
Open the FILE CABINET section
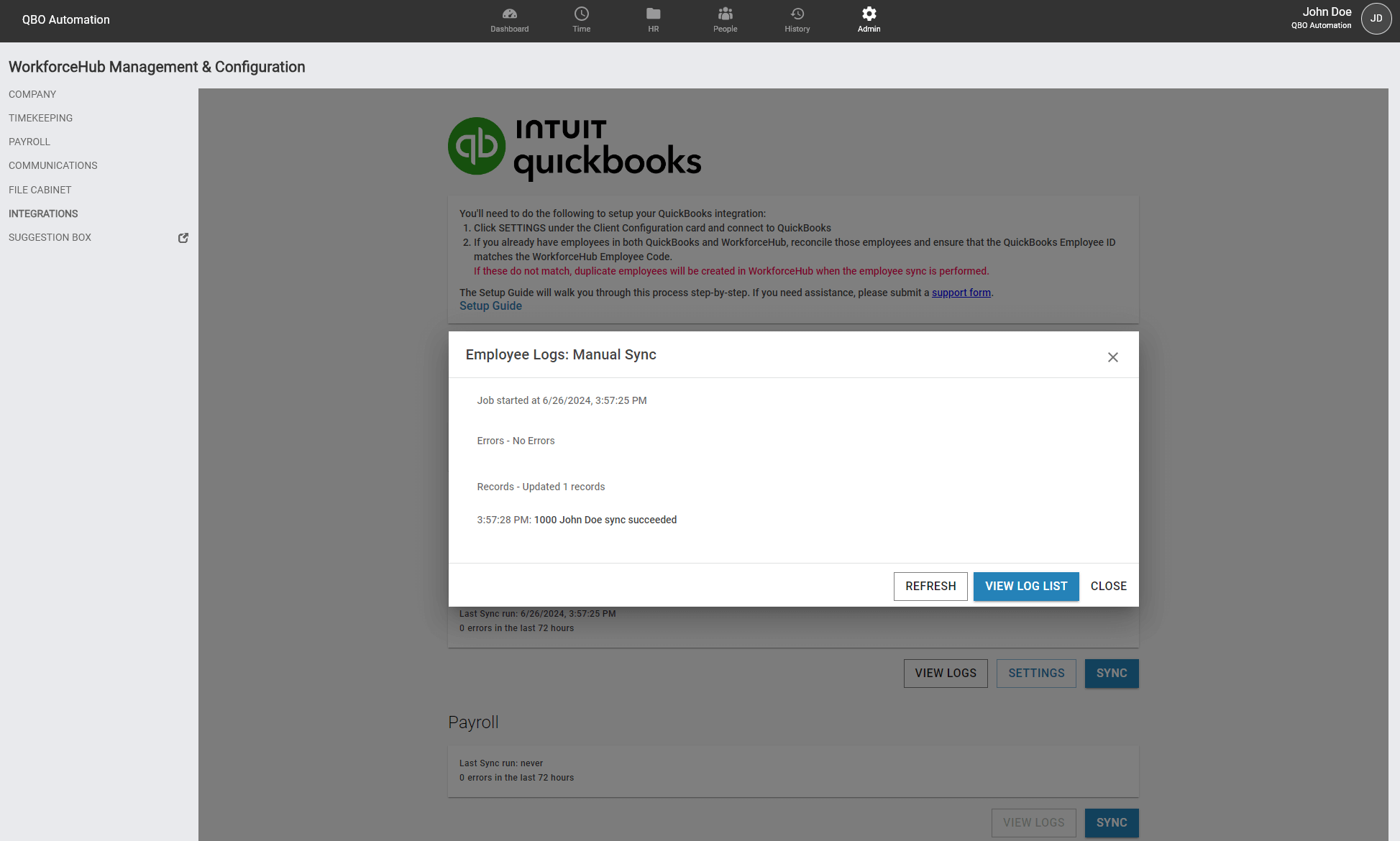pos(40,190)
